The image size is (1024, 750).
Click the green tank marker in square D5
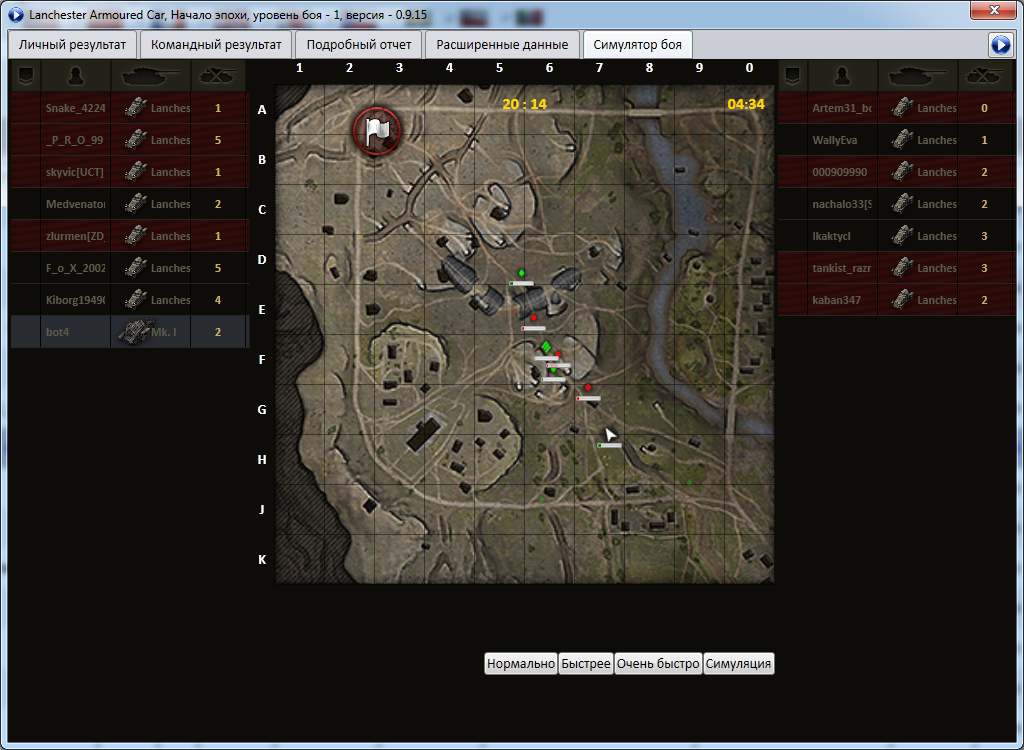tap(521, 272)
